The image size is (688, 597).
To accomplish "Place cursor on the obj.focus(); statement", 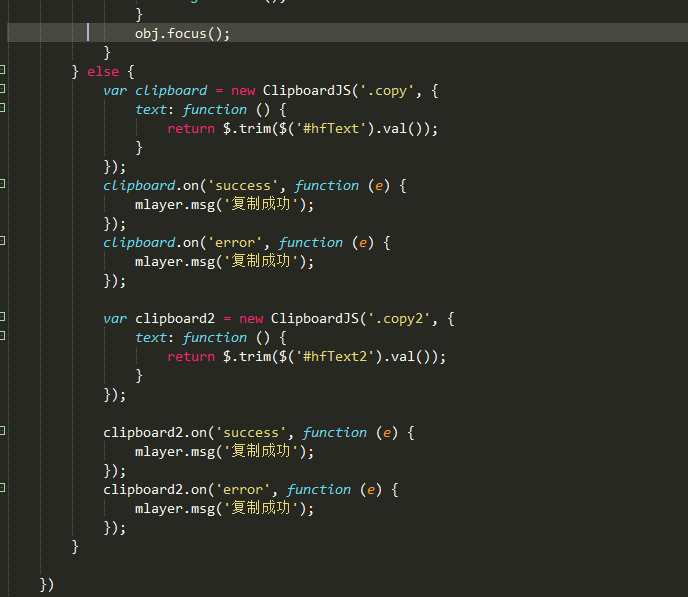I will click(182, 34).
